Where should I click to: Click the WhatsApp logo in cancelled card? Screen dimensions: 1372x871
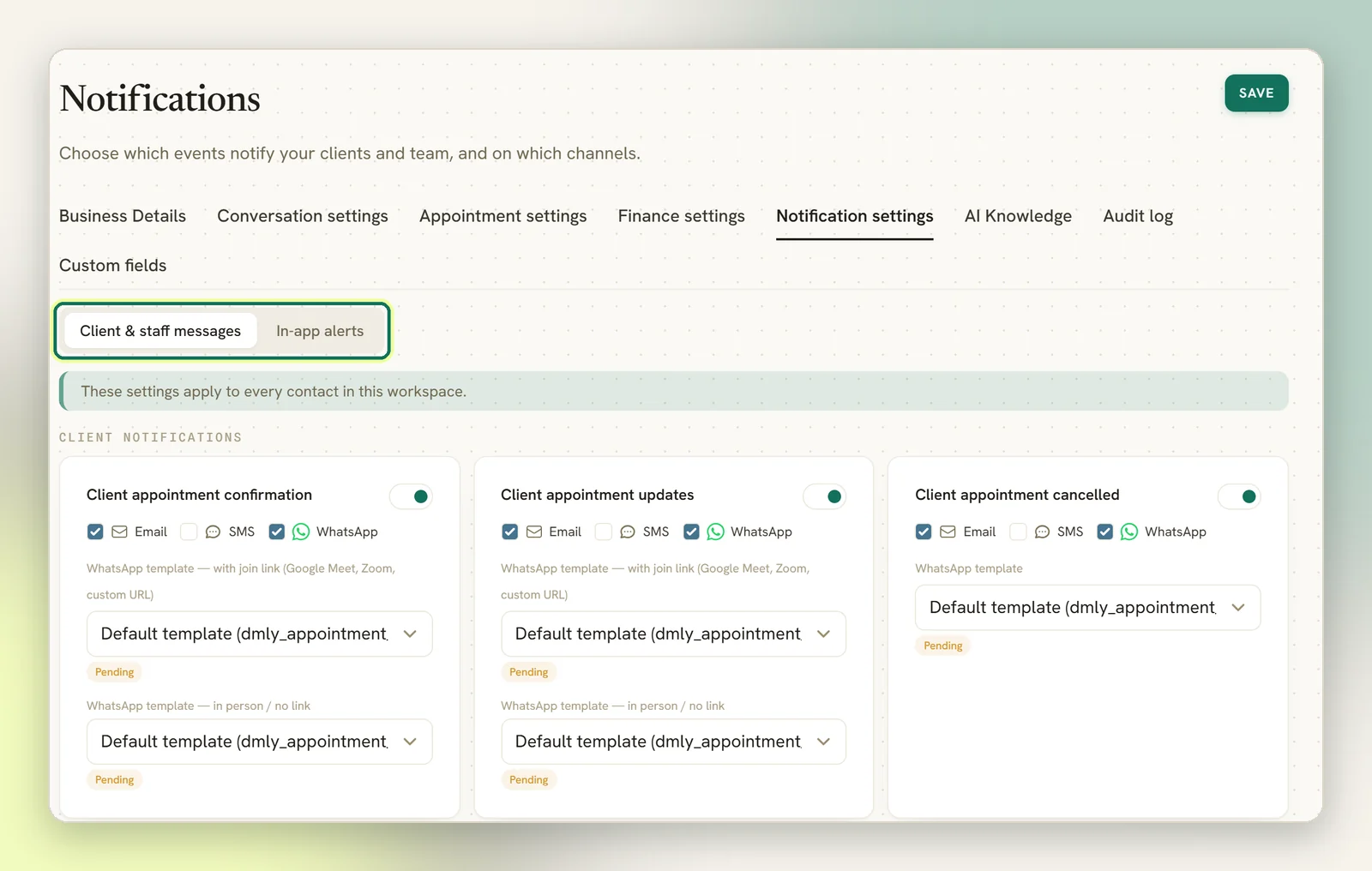pyautogui.click(x=1129, y=532)
